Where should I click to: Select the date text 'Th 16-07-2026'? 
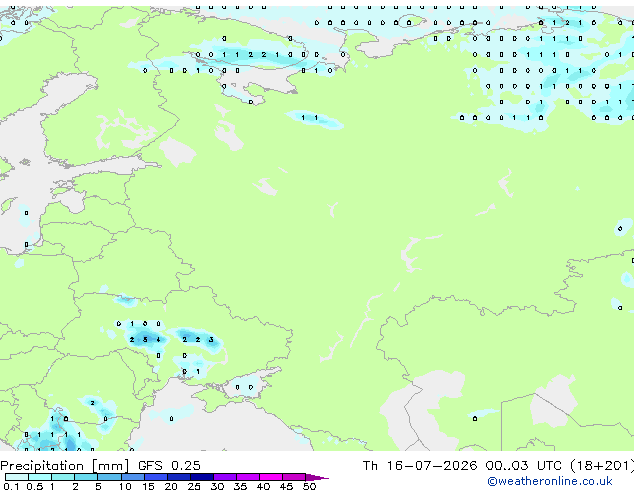pyautogui.click(x=420, y=466)
